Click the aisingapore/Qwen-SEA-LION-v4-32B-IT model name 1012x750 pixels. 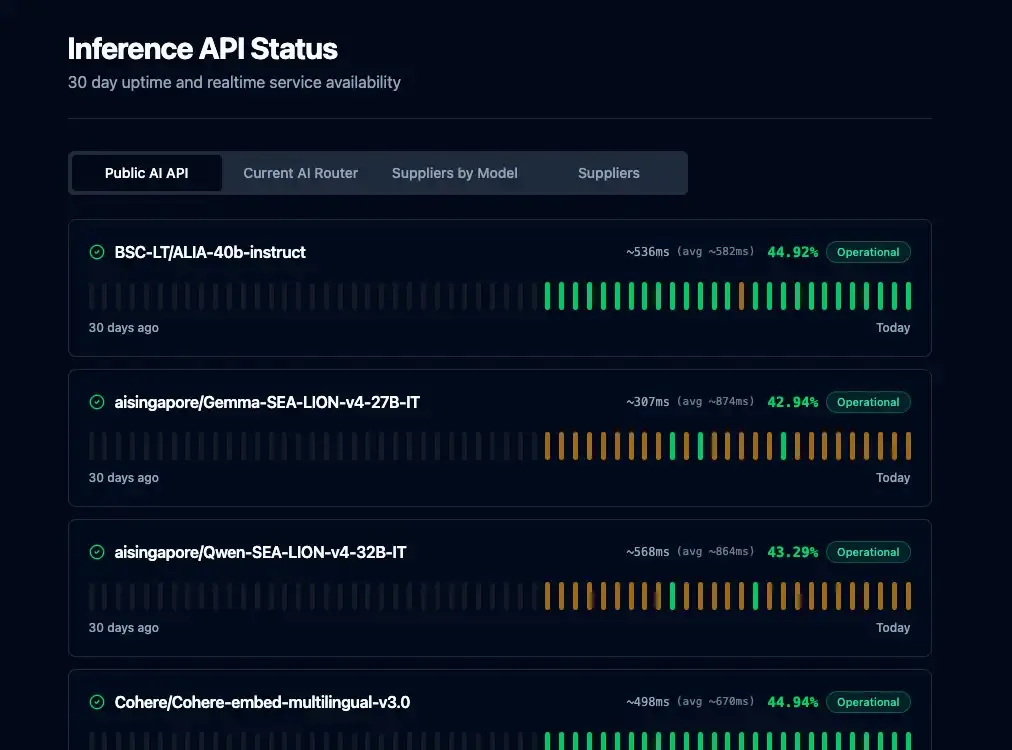260,552
